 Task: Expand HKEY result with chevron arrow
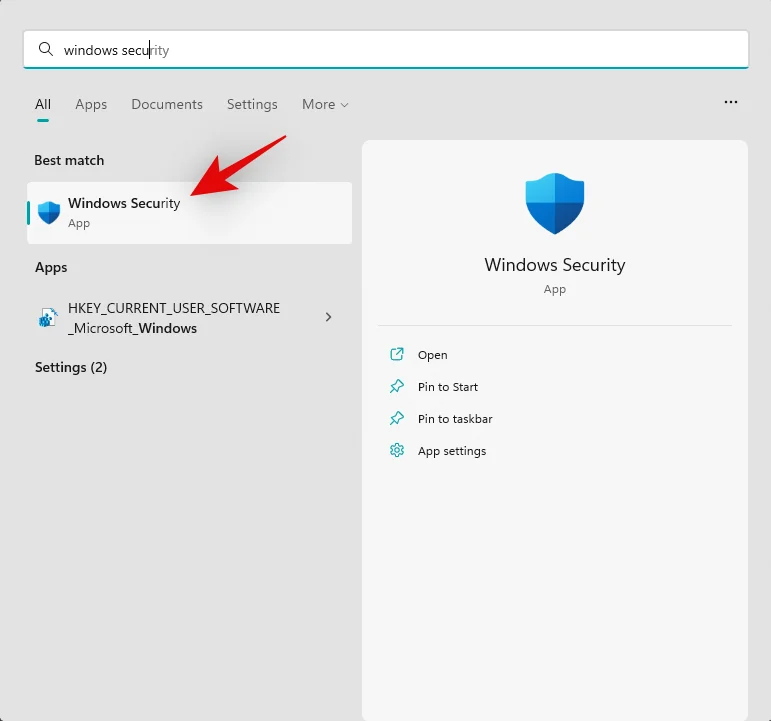(x=328, y=317)
